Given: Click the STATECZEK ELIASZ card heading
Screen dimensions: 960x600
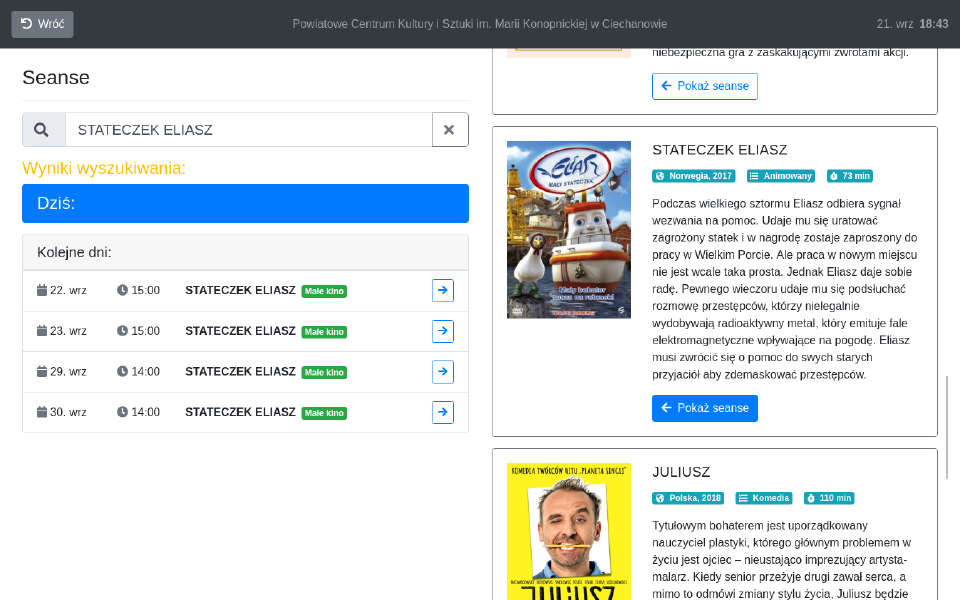Looking at the screenshot, I should [x=719, y=150].
